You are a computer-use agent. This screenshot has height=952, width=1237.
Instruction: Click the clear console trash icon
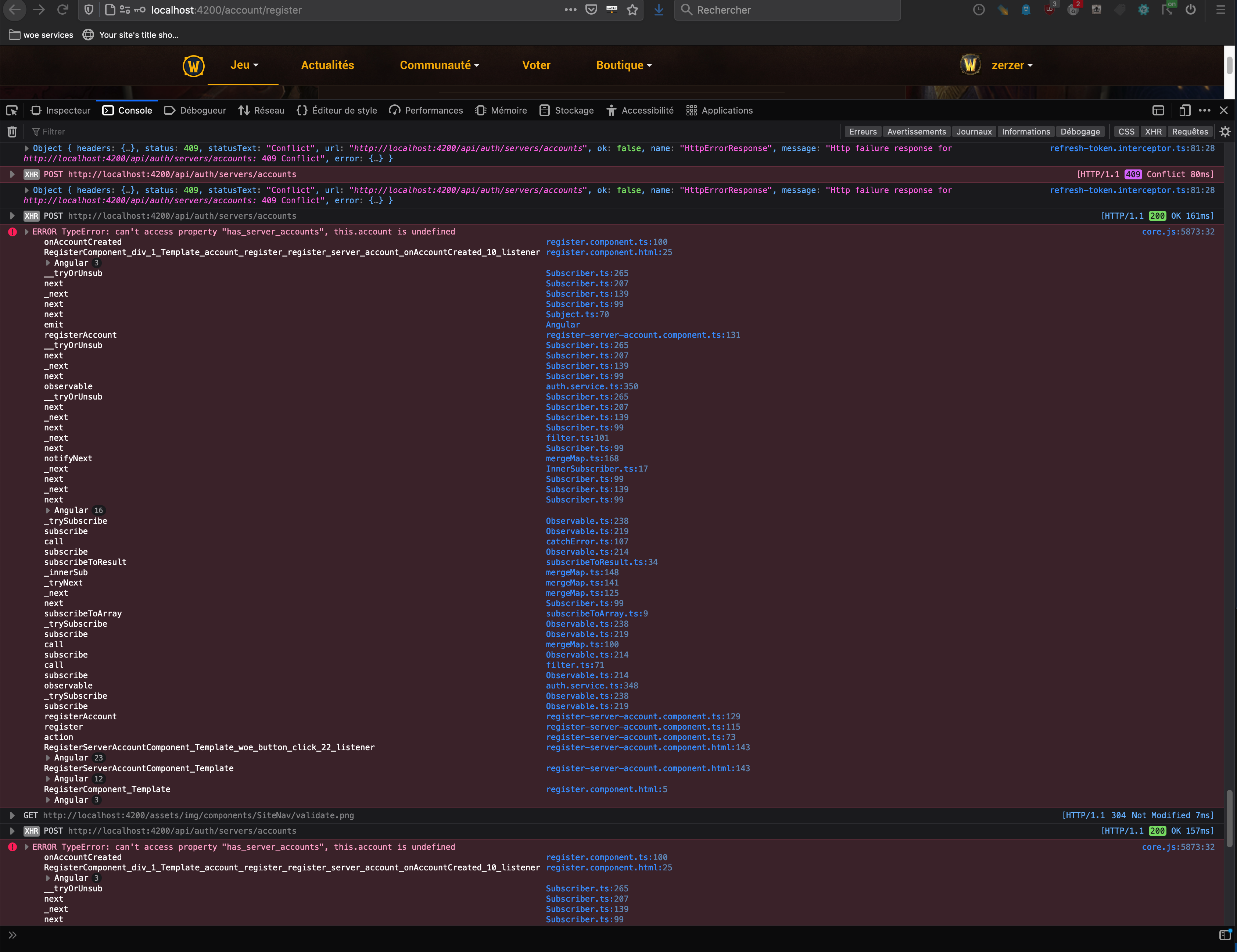point(12,132)
